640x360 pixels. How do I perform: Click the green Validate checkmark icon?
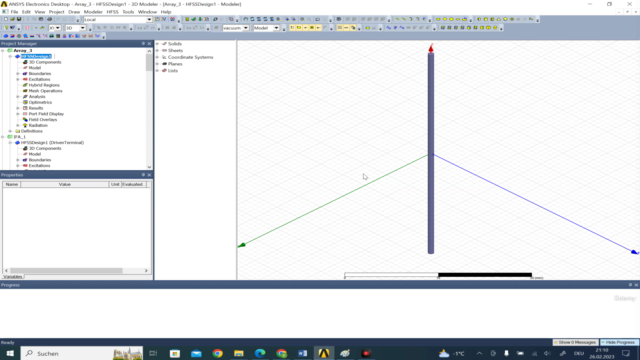coord(193,19)
